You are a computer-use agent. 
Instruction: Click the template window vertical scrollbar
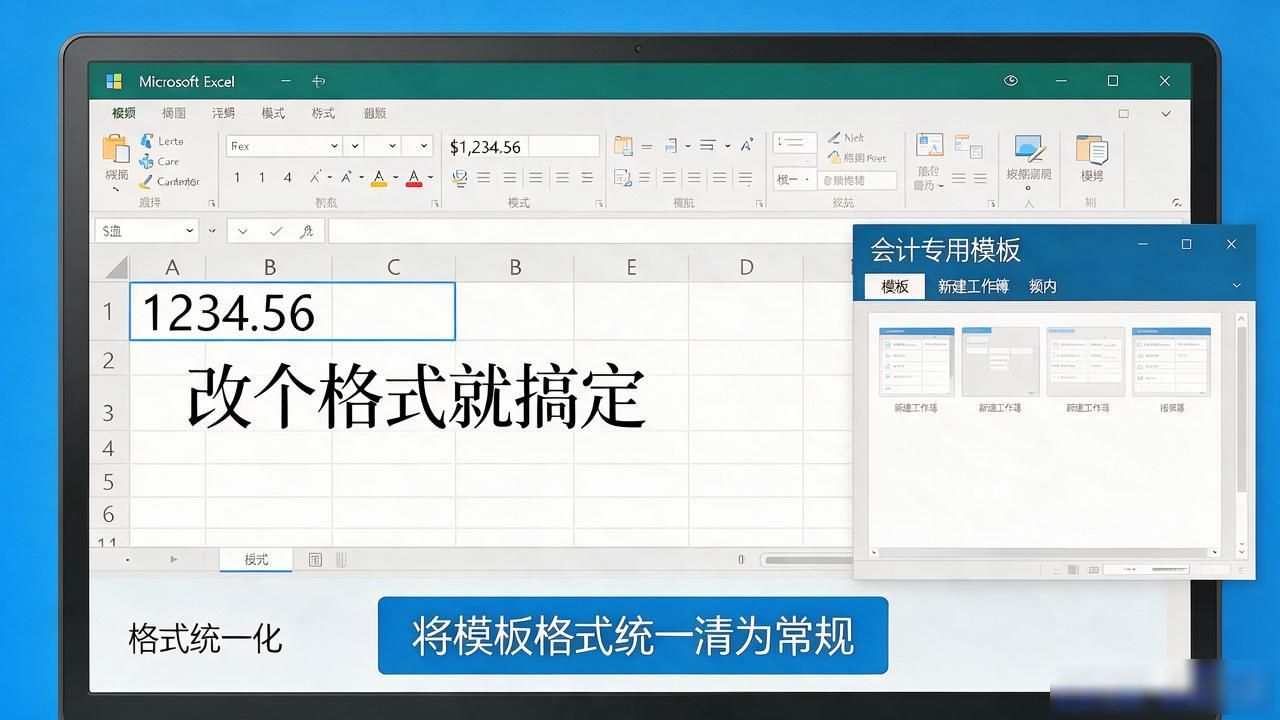[1242, 410]
